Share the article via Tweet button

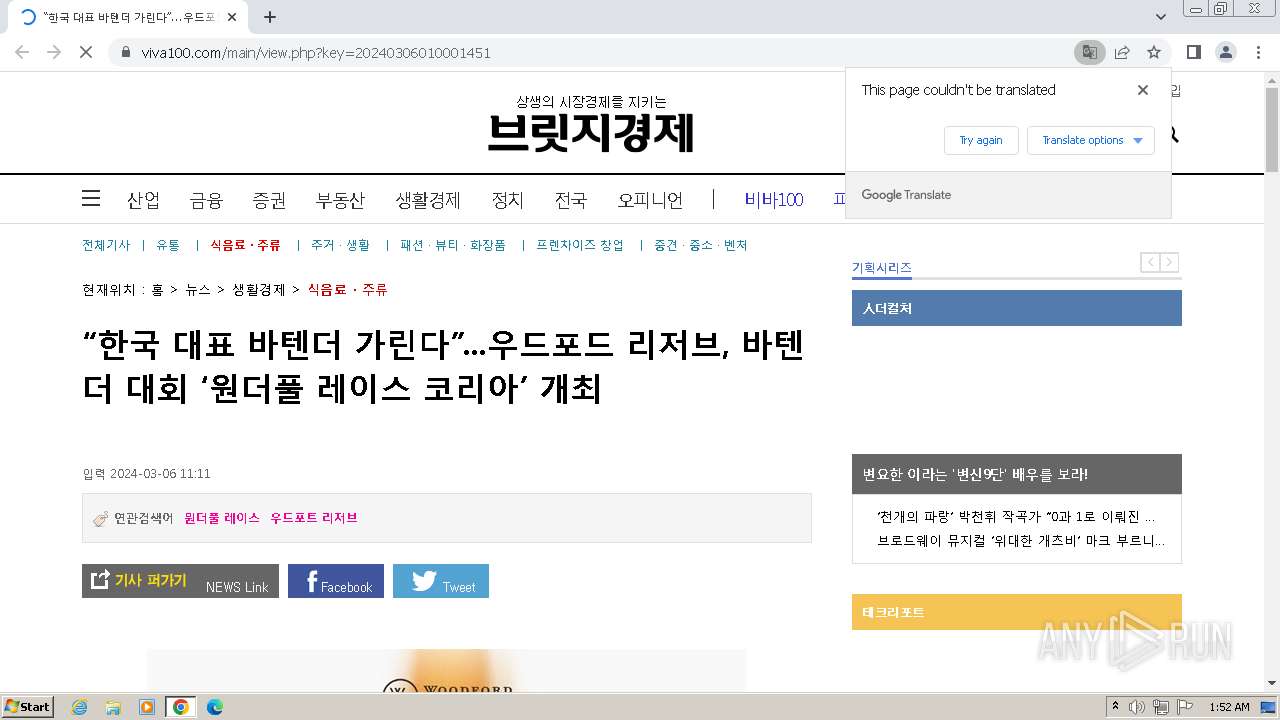point(441,581)
